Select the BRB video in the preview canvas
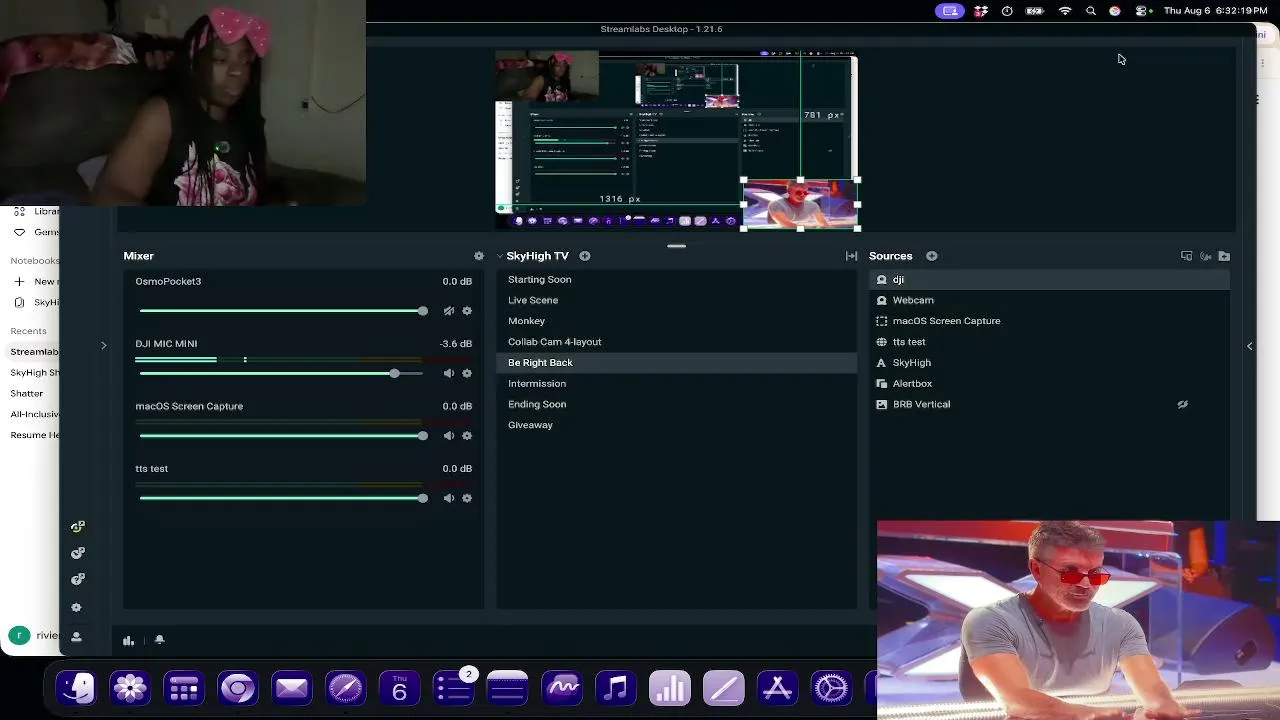Image resolution: width=1280 pixels, height=720 pixels. [800, 204]
